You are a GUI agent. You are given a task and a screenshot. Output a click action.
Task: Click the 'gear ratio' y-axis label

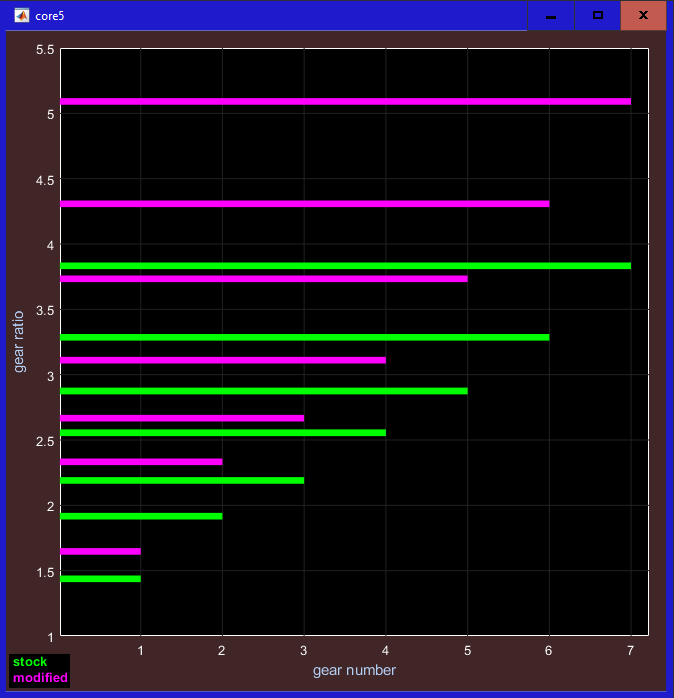(19, 342)
